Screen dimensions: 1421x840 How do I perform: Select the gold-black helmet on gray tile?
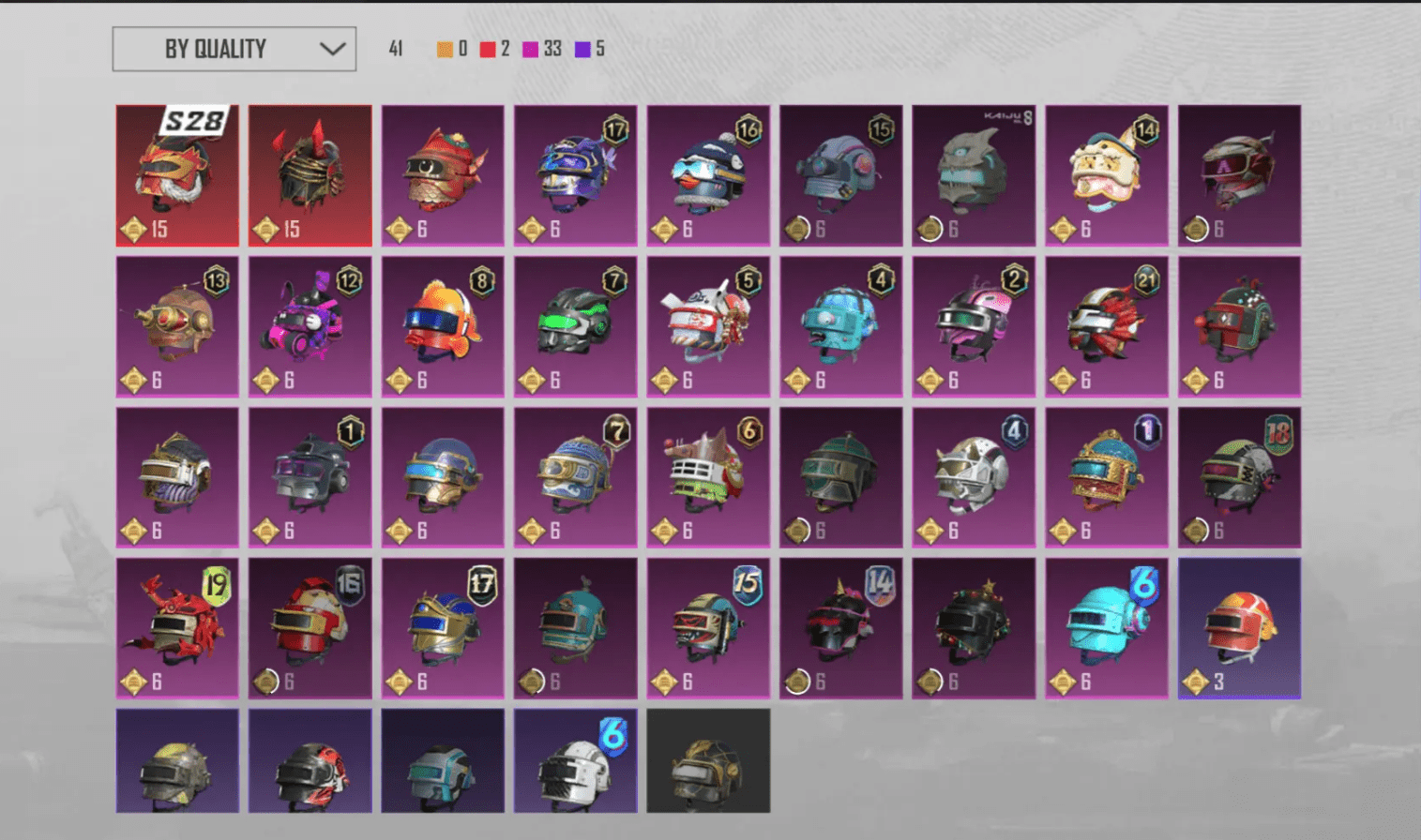tap(708, 760)
